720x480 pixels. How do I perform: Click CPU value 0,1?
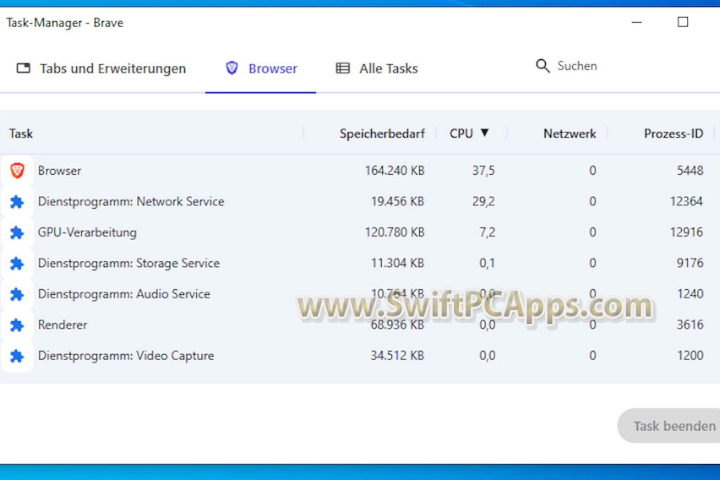[487, 263]
